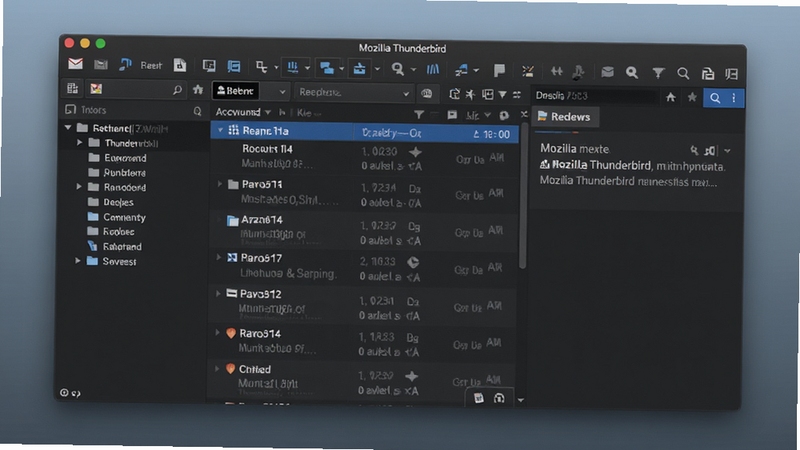This screenshot has width=800, height=450.
Task: Open the Raro814 message with orange shield
Action: (363, 342)
